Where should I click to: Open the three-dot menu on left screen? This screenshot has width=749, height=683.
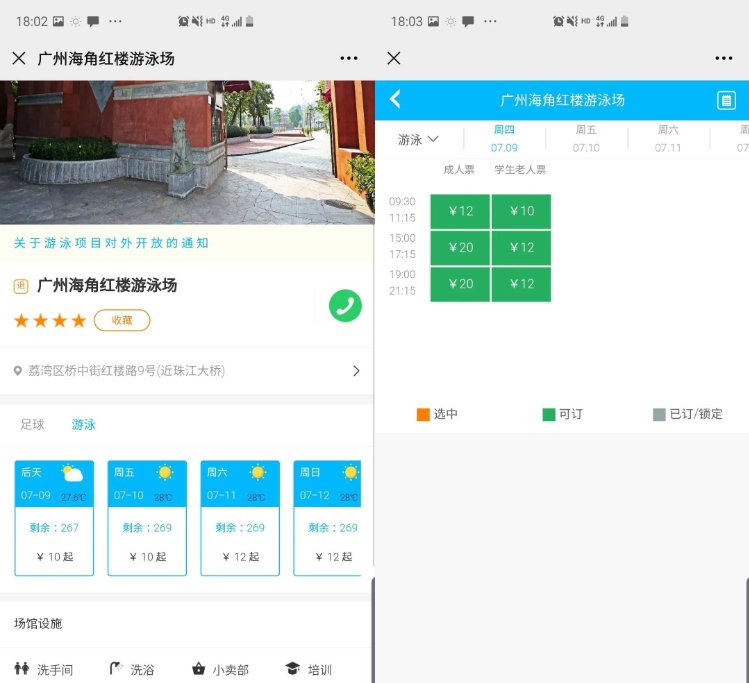click(348, 59)
